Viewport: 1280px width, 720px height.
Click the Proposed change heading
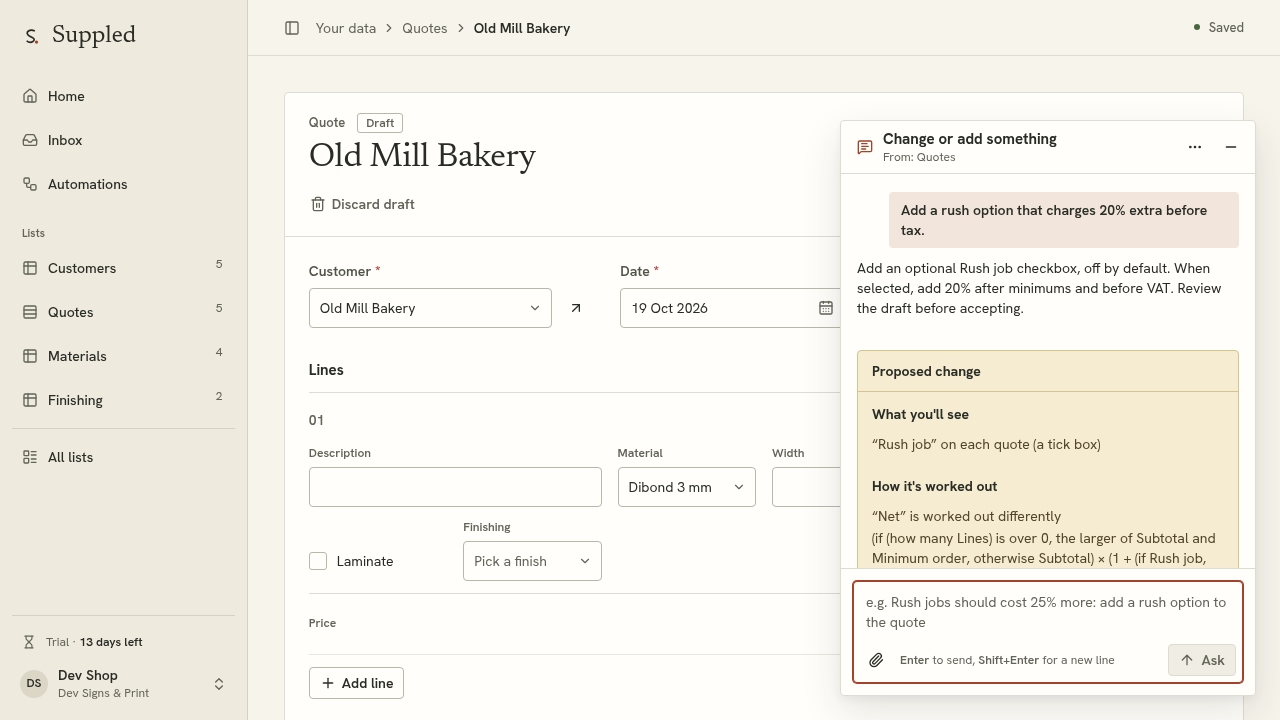point(926,371)
